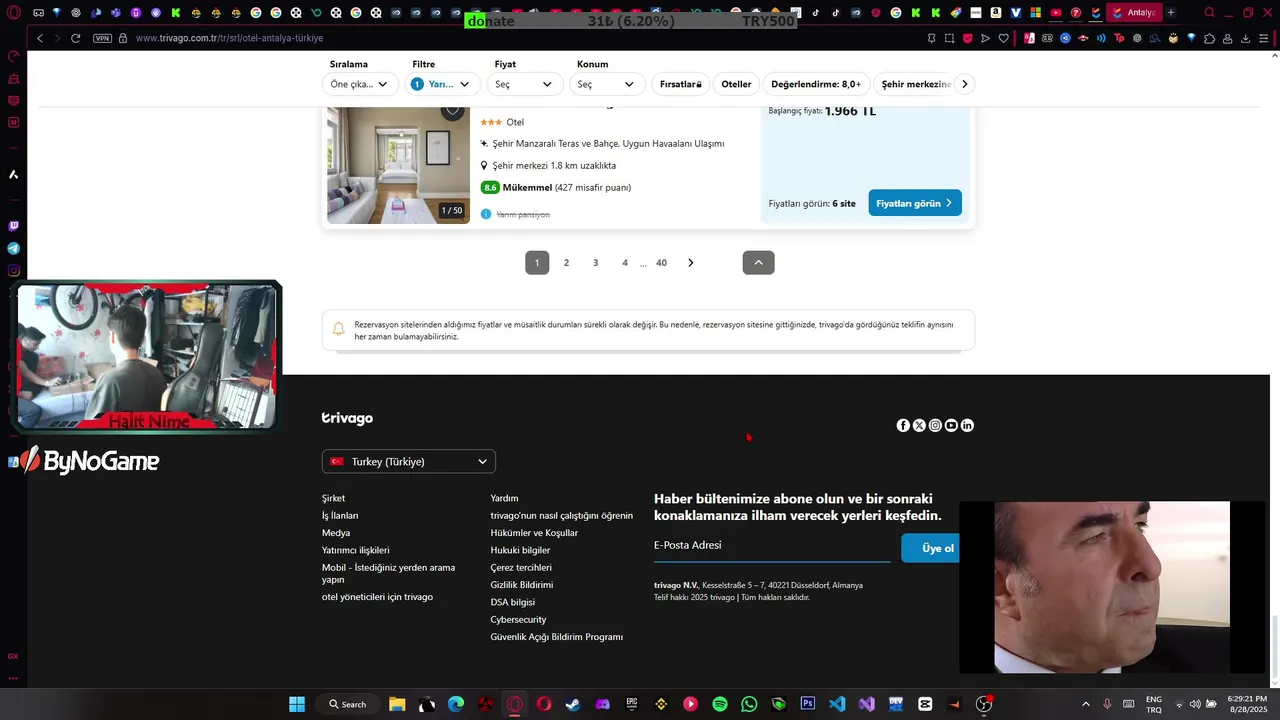Viewport: 1280px width, 720px height.
Task: Select results page 4
Action: point(625,262)
